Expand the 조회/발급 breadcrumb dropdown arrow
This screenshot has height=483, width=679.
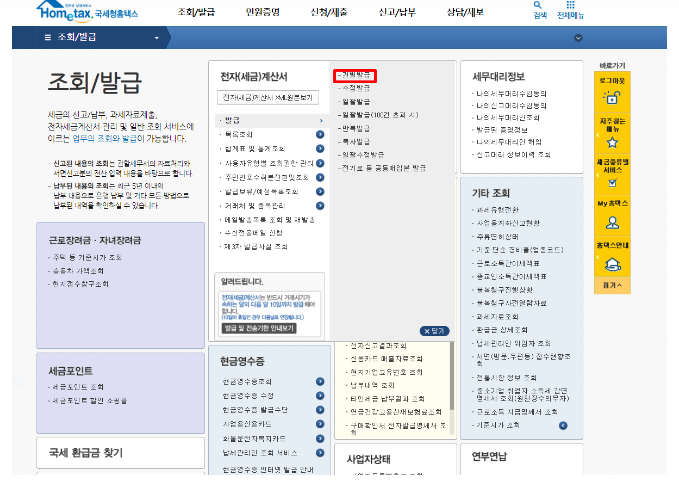(157, 38)
